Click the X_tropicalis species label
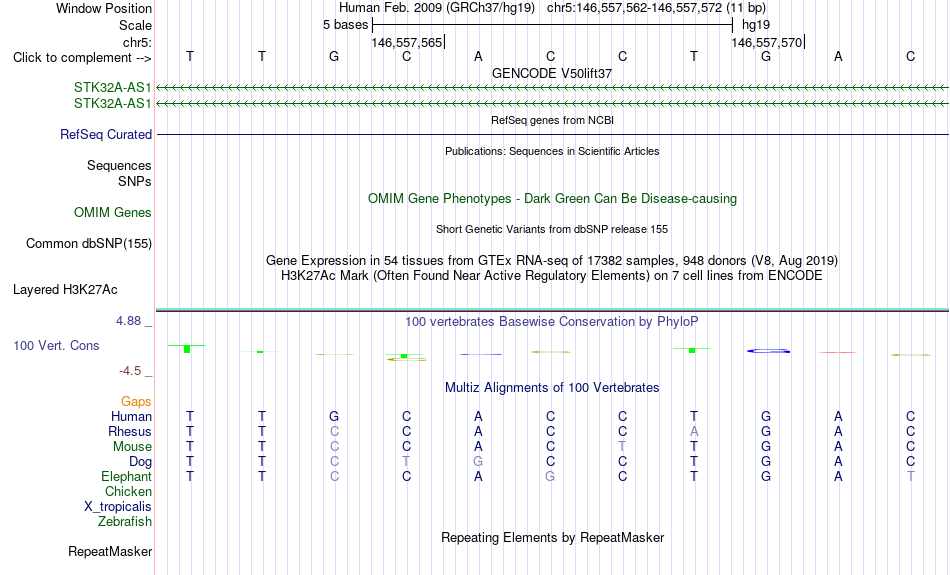This screenshot has height=575, width=950. pyautogui.click(x=118, y=507)
